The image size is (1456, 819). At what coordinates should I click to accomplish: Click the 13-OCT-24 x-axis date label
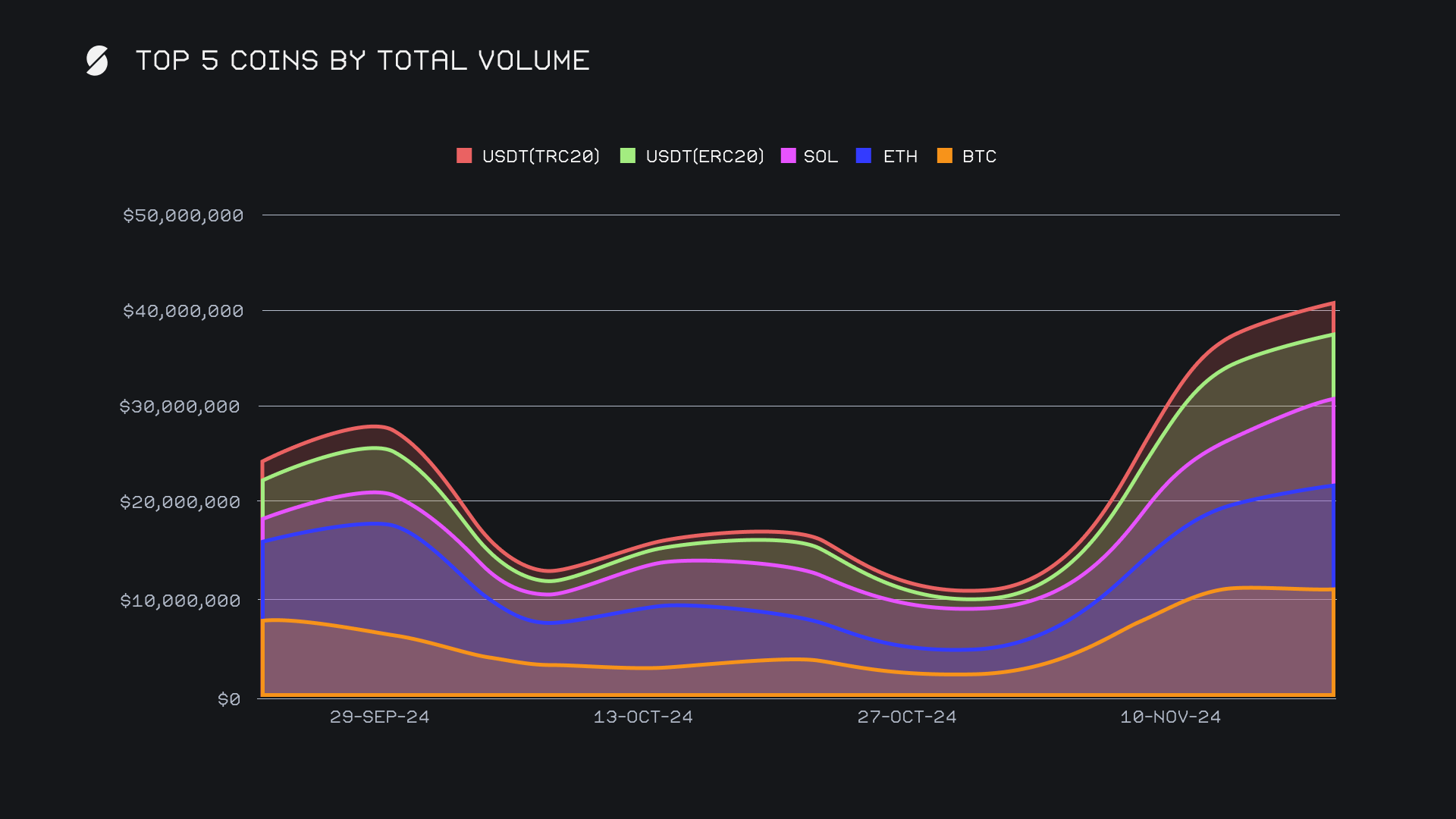click(643, 717)
